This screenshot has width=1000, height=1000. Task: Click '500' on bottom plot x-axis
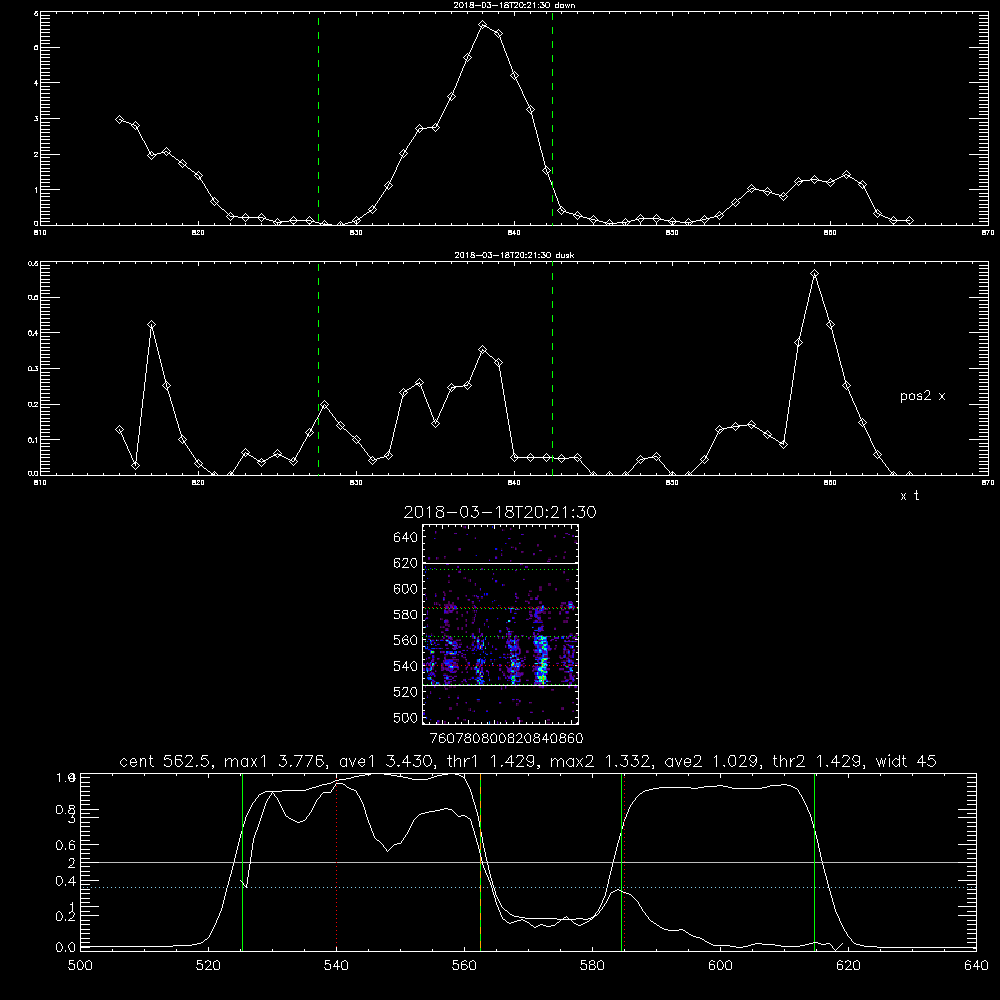[x=80, y=966]
